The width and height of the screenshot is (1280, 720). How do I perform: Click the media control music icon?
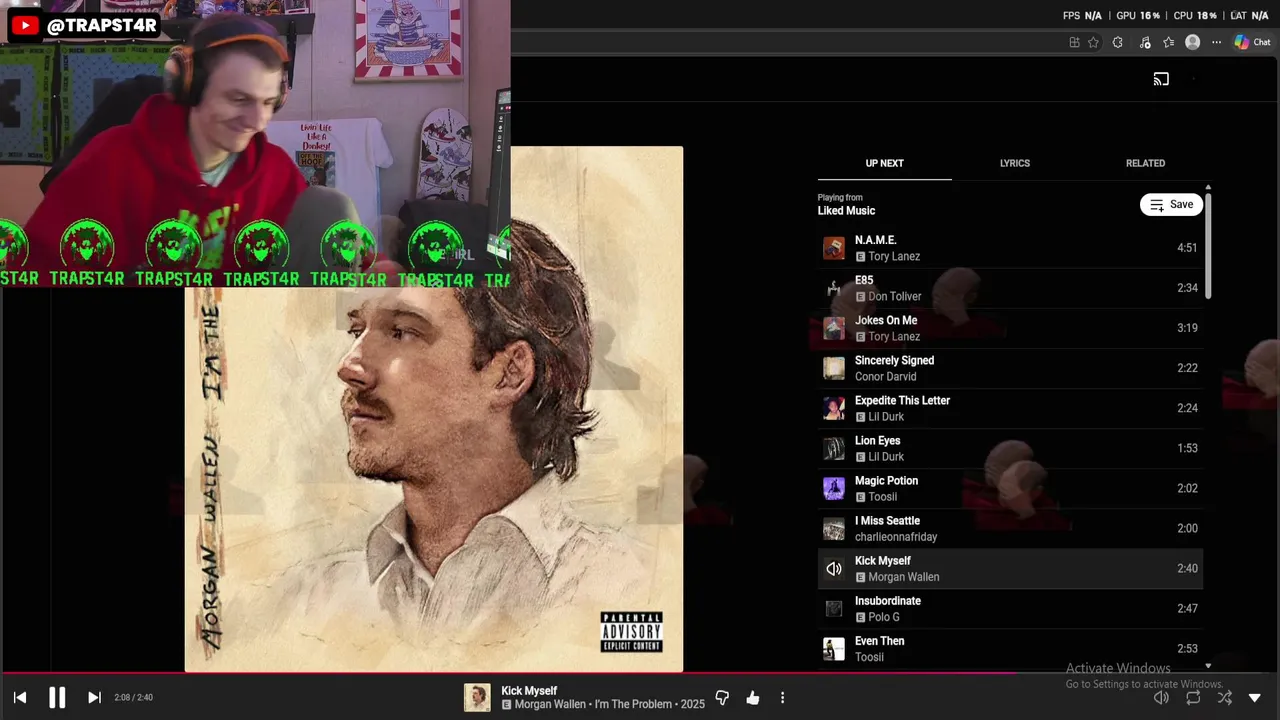(x=1145, y=42)
